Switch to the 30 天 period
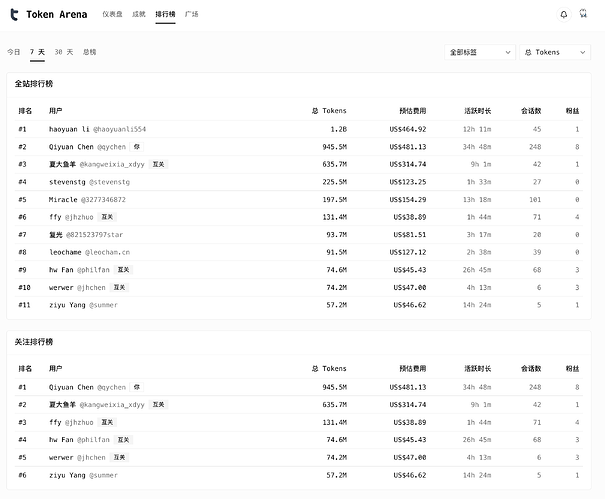 point(64,52)
